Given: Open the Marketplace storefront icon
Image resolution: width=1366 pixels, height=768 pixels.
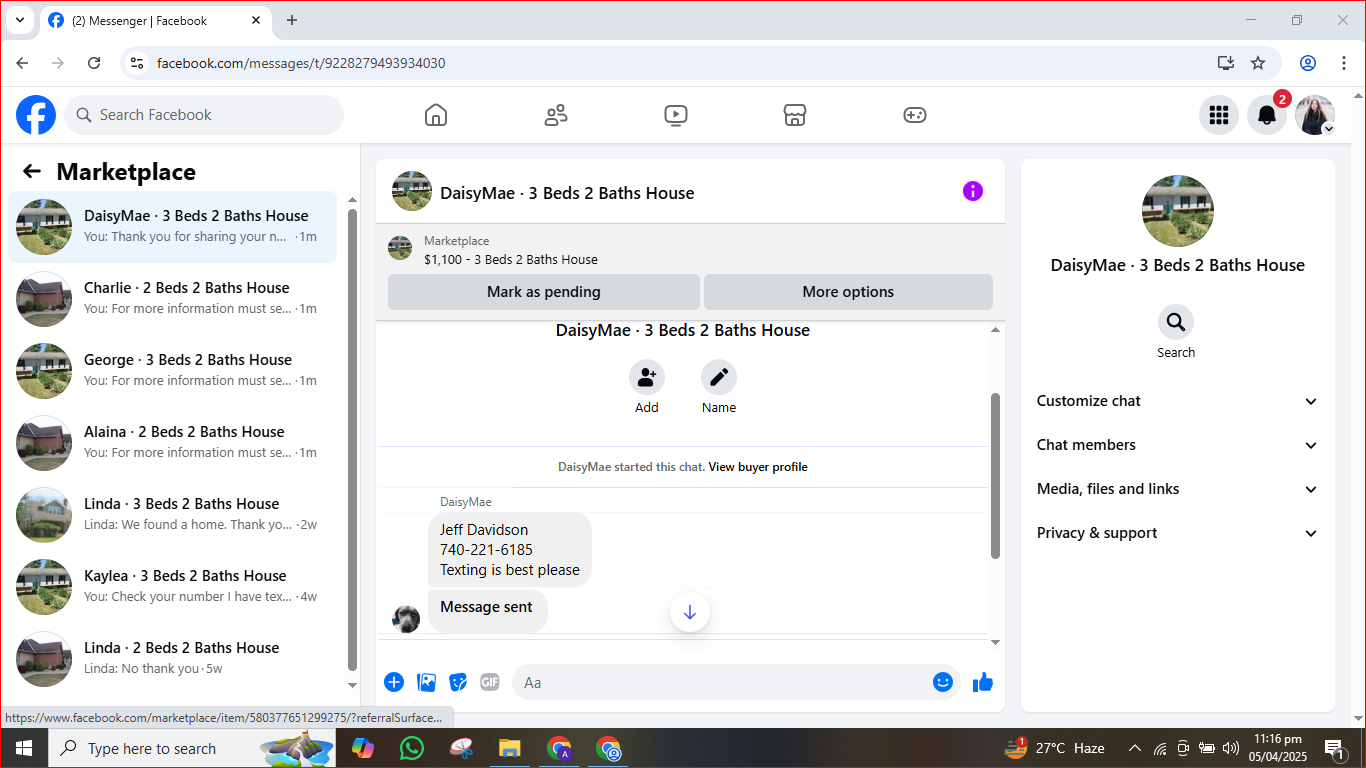Looking at the screenshot, I should click(795, 115).
